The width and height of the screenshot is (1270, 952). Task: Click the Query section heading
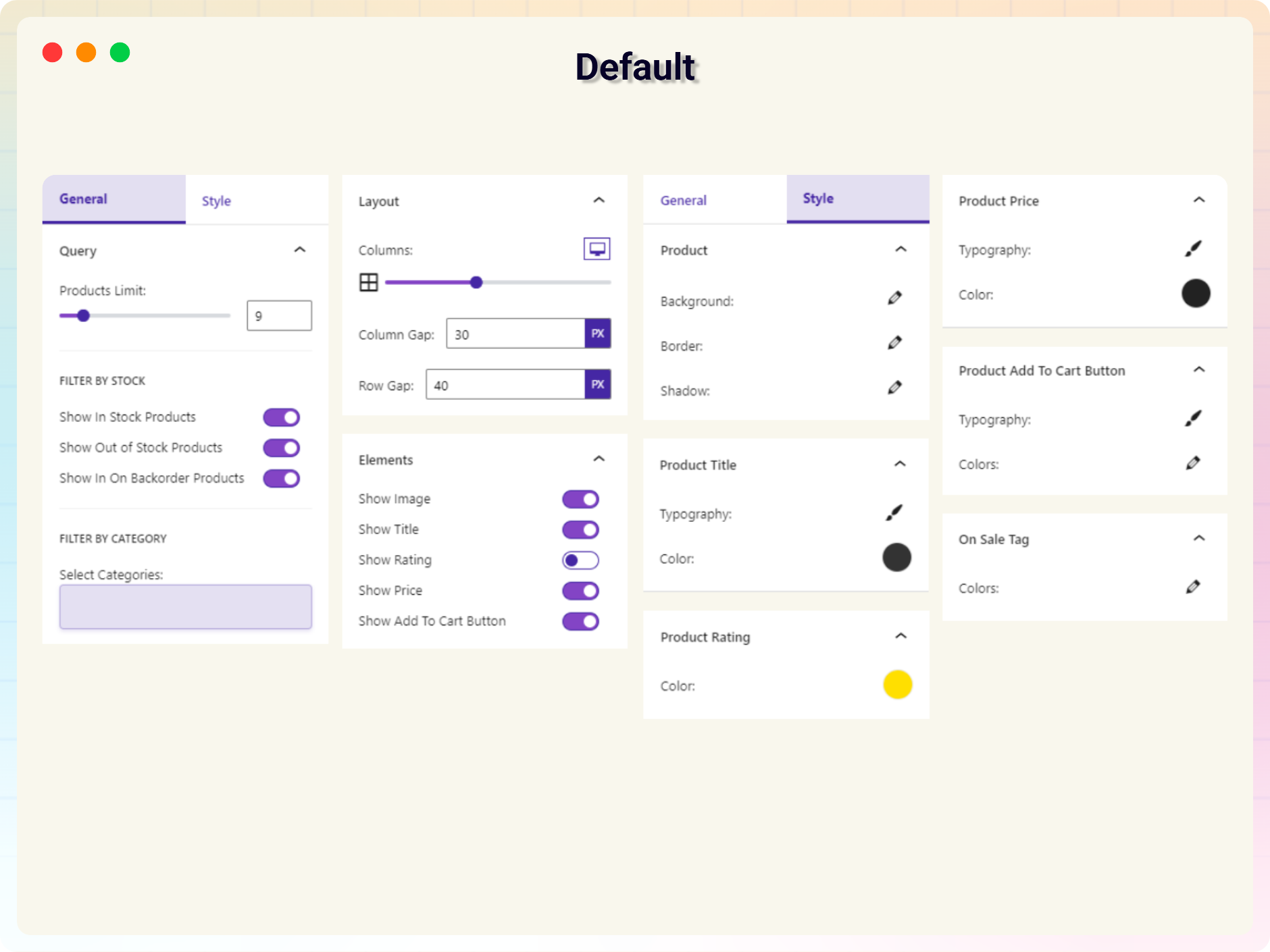pyautogui.click(x=78, y=251)
